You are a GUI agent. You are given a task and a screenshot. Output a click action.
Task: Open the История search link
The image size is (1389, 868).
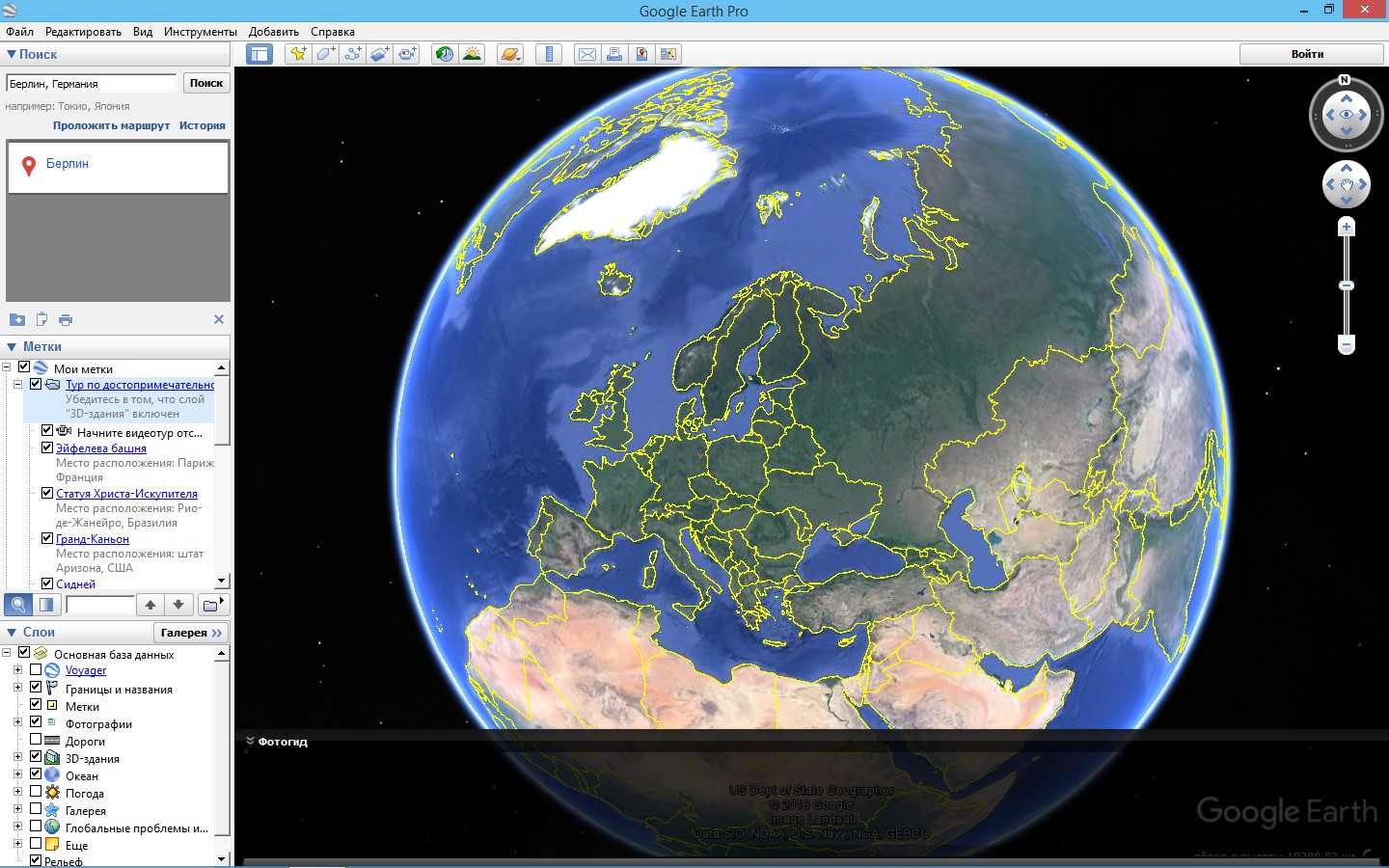point(202,125)
